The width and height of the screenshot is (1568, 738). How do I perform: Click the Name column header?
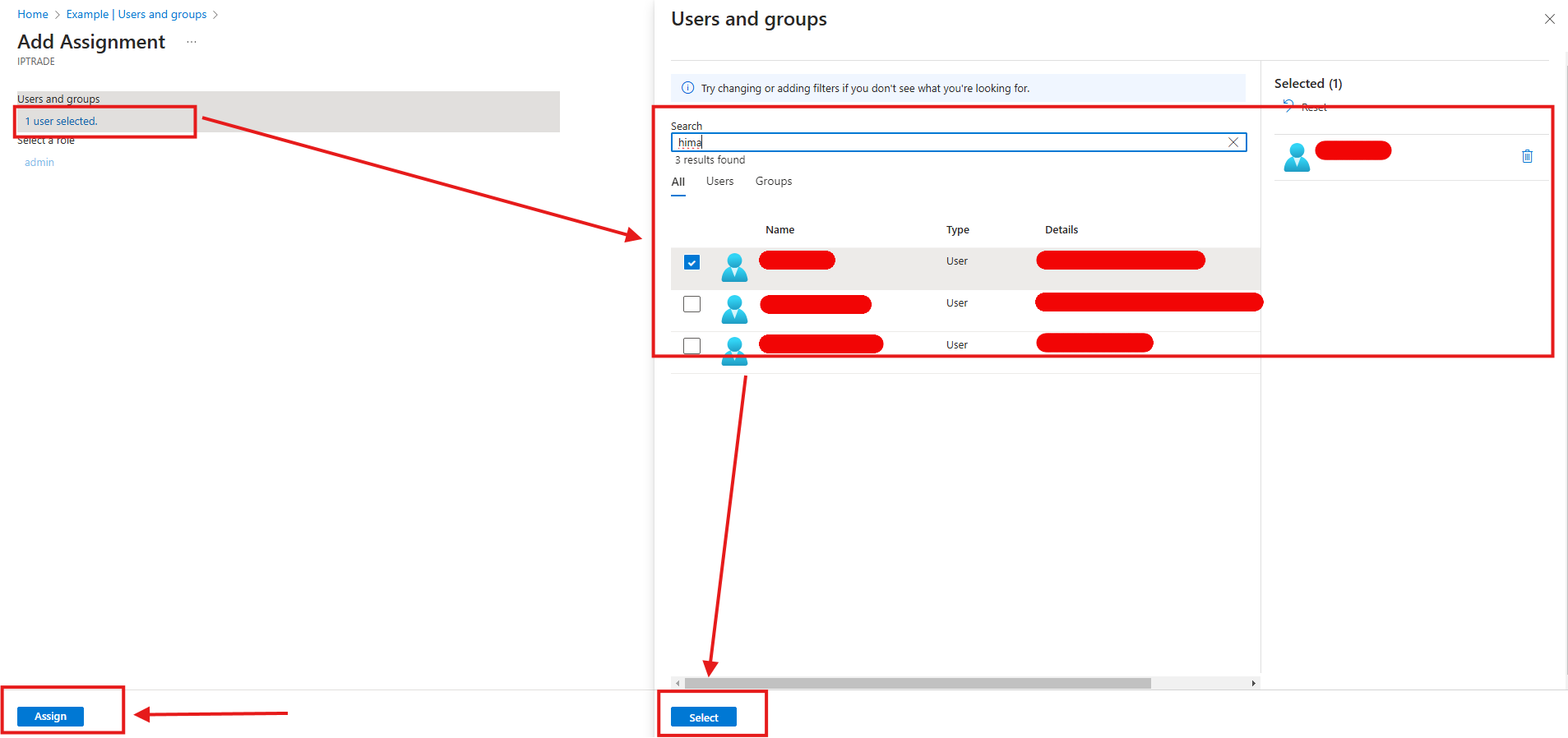[779, 230]
